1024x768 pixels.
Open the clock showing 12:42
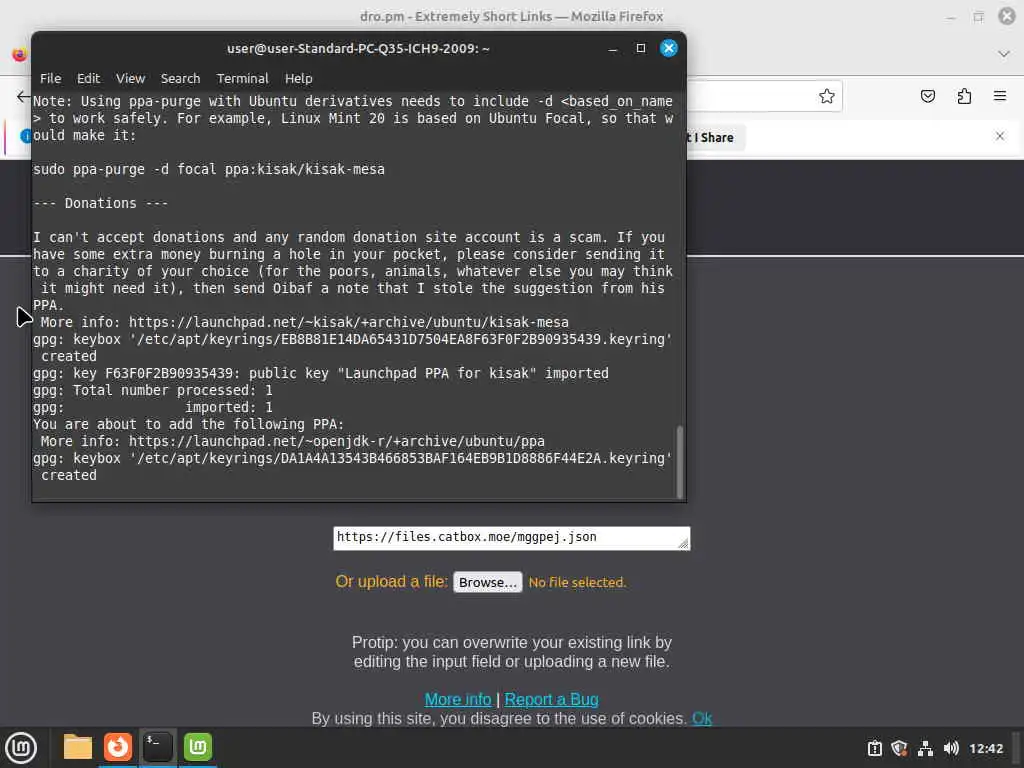[x=985, y=748]
